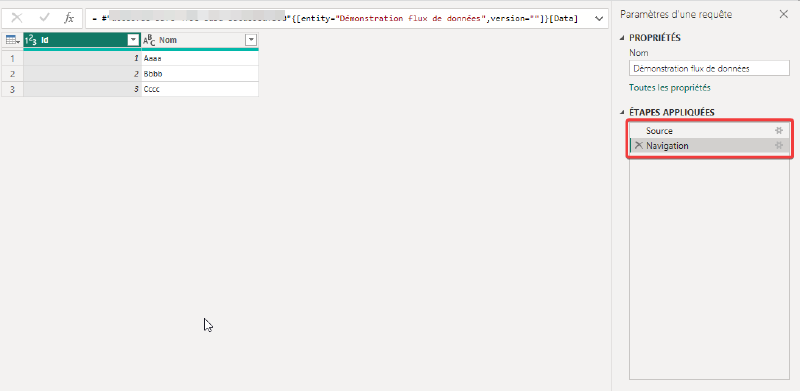
Task: Select the Id column header
Action: point(82,40)
